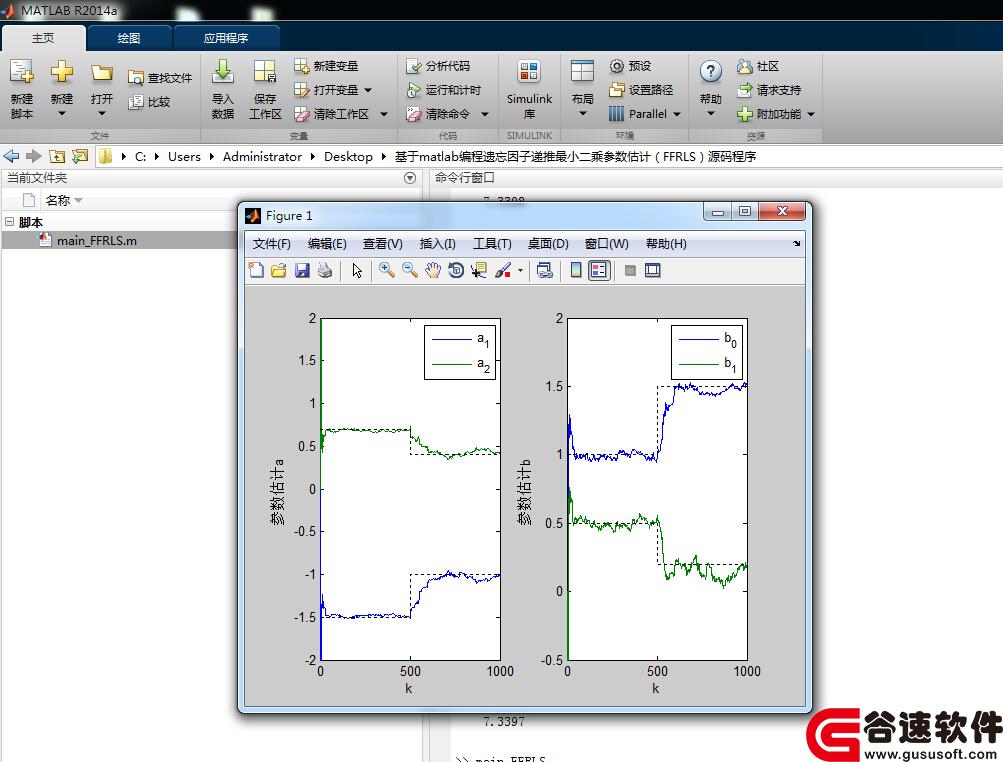Open the 帮助(H) menu in Figure 1

pos(666,244)
